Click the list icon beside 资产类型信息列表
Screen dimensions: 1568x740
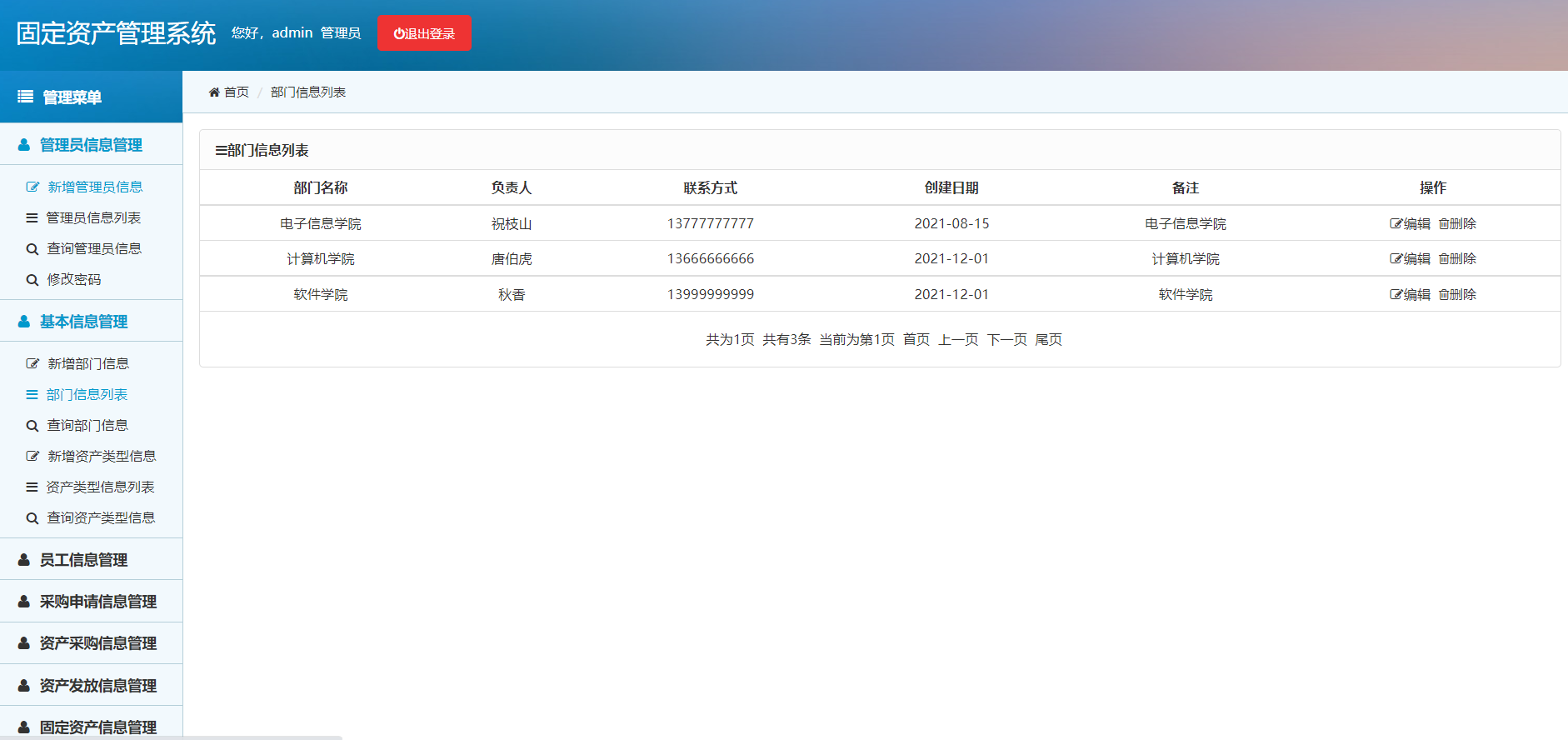[32, 487]
